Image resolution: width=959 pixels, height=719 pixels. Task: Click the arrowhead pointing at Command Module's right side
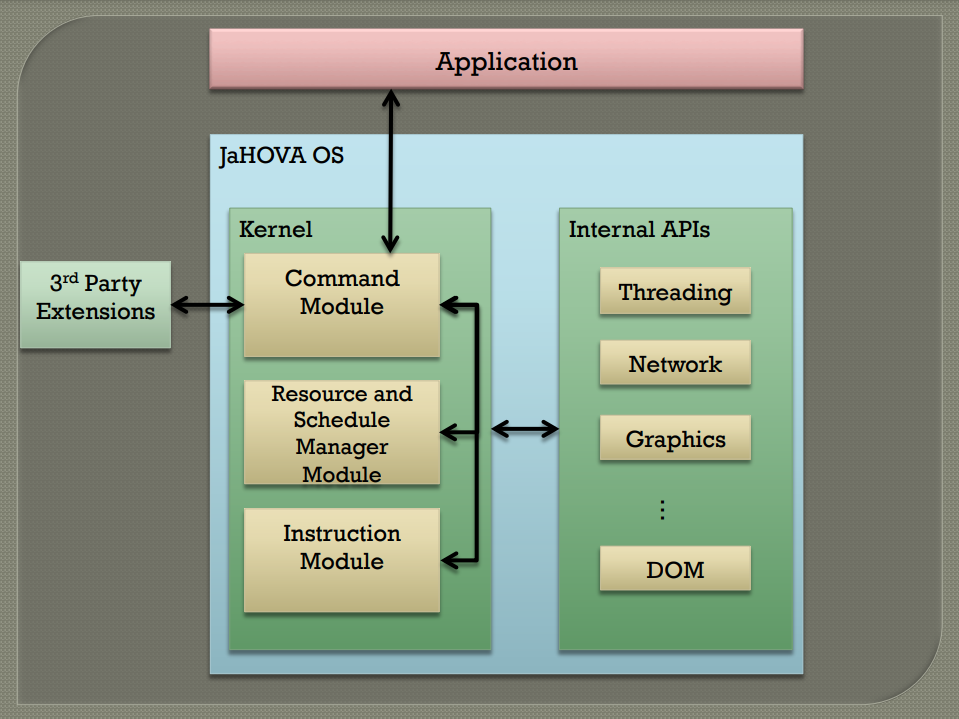coord(450,305)
